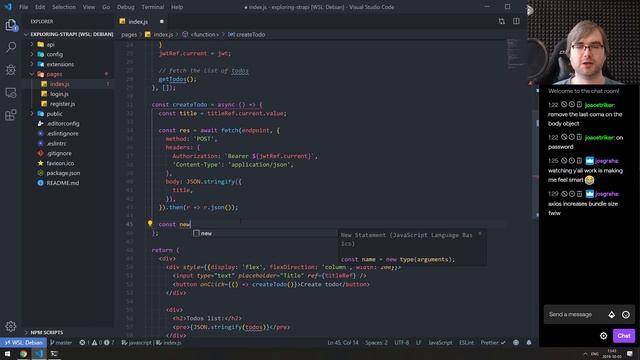Click the lightbulb quick-fix icon on line 45
This screenshot has height=360, width=640.
[x=150, y=224]
